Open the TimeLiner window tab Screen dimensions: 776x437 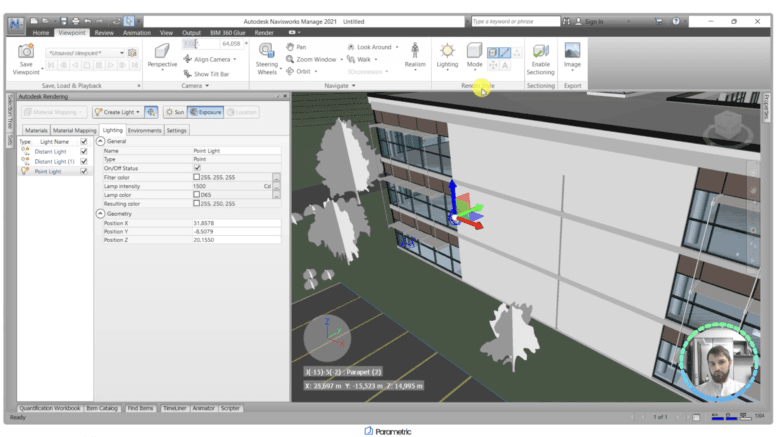coord(174,408)
